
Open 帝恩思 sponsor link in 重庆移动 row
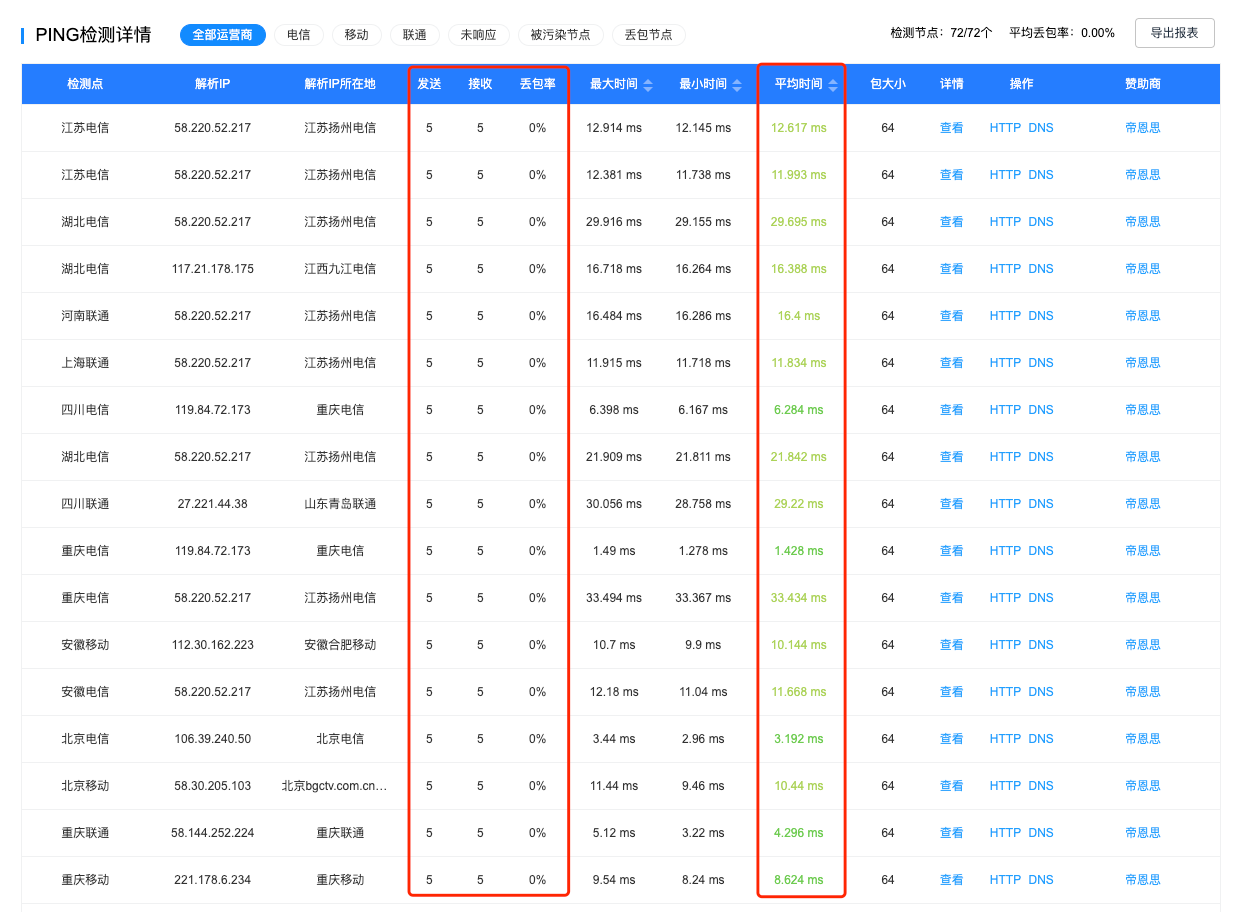pyautogui.click(x=1142, y=880)
